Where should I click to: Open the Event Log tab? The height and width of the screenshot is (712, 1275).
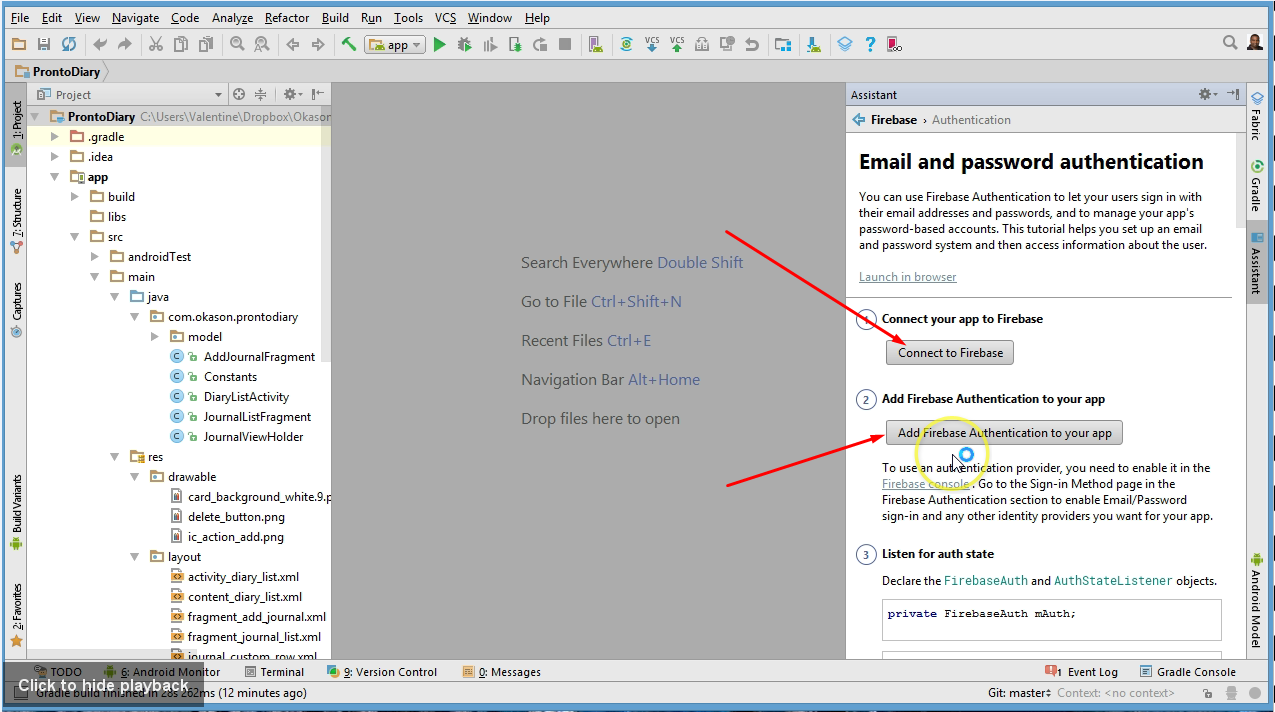coord(1081,672)
